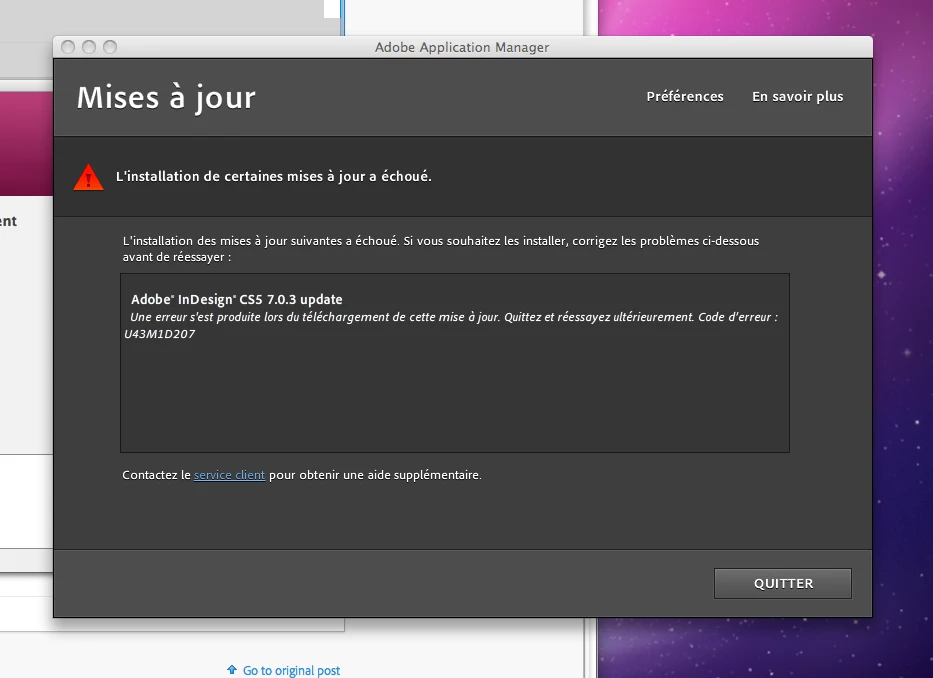
Task: Click the failed installation message text
Action: click(x=274, y=176)
